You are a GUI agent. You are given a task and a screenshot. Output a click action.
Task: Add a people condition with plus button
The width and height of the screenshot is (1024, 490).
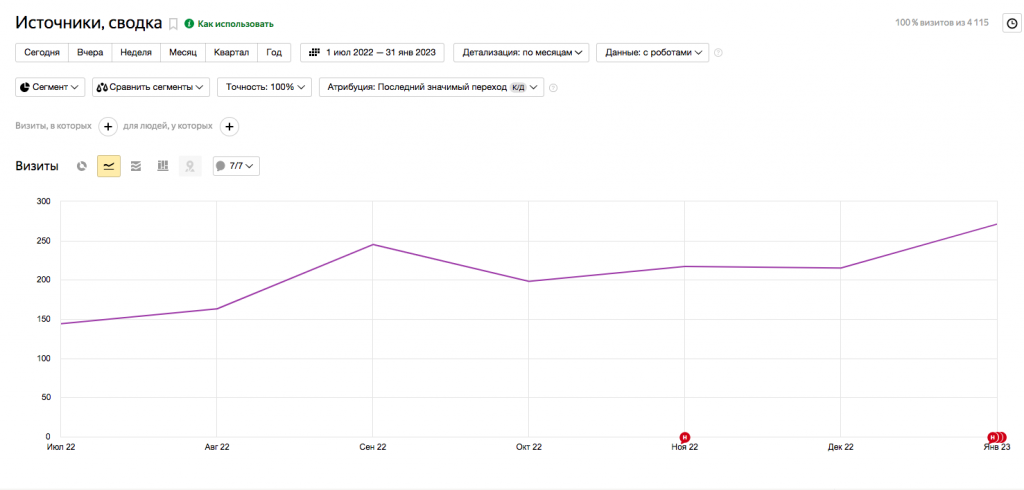click(229, 126)
